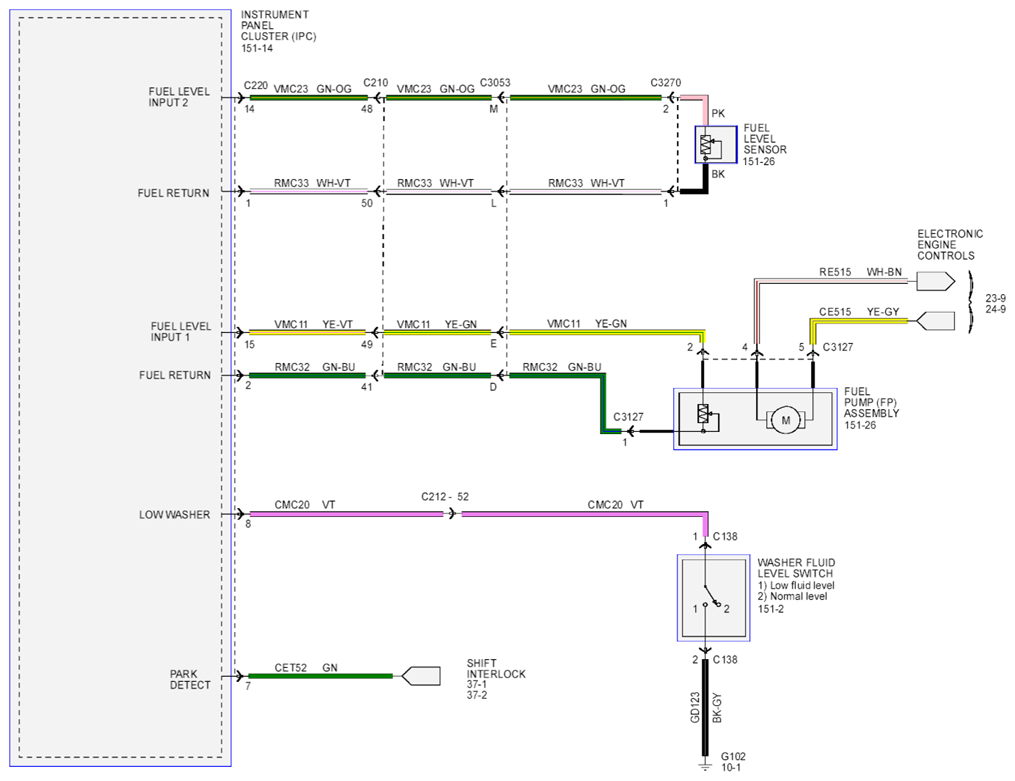The height and width of the screenshot is (781, 1015).
Task: Open the 10-1 ground G102 reference
Action: coord(731,767)
